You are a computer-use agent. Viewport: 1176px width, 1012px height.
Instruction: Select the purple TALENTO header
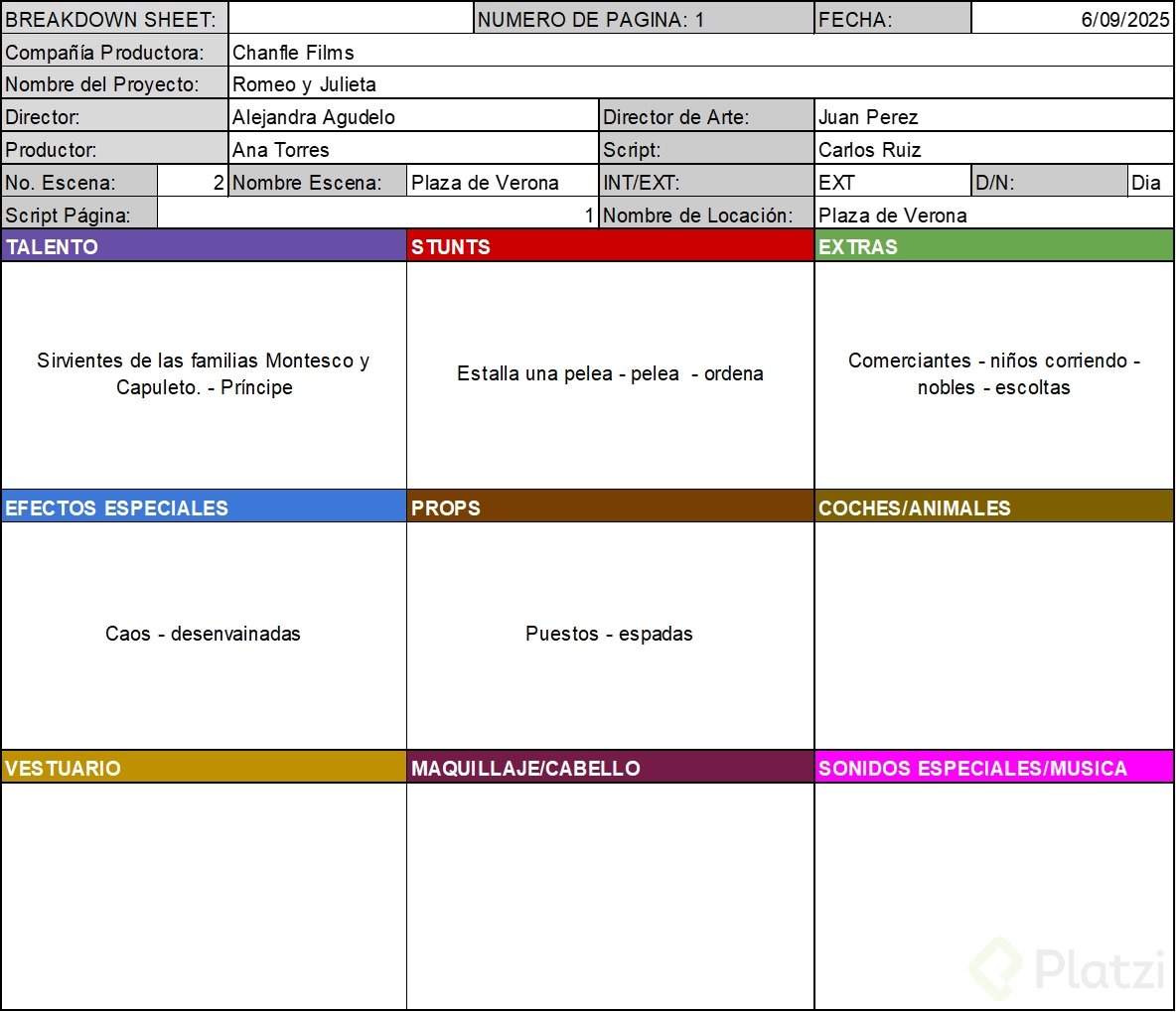(x=204, y=246)
